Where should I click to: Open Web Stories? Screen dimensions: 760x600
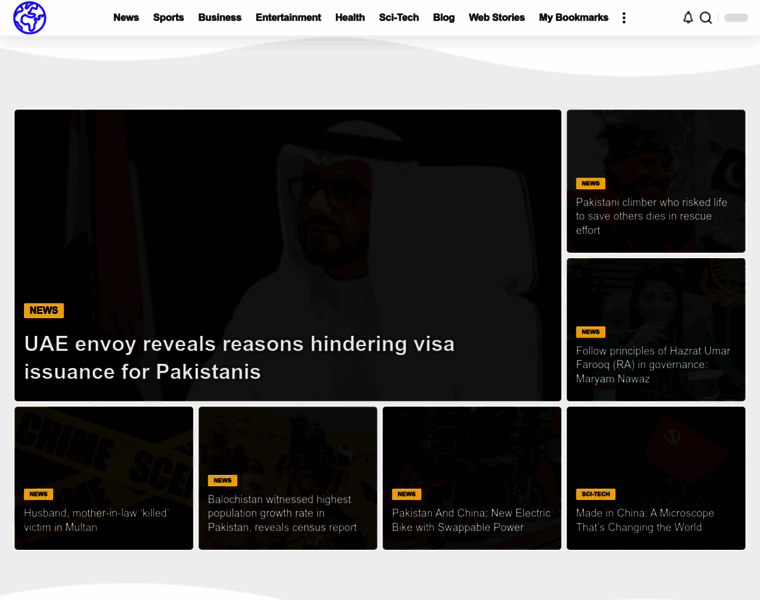496,17
